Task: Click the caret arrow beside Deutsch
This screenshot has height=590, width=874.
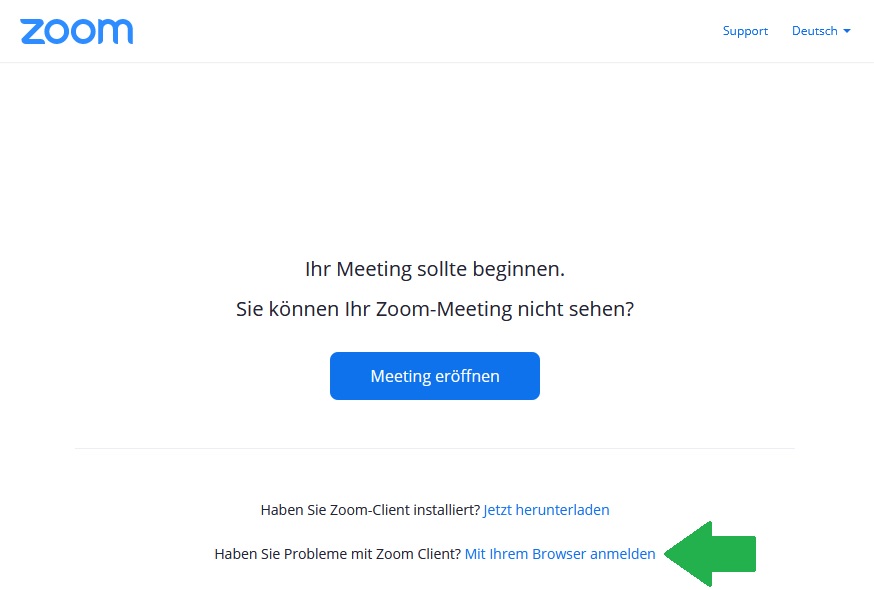Action: (847, 31)
